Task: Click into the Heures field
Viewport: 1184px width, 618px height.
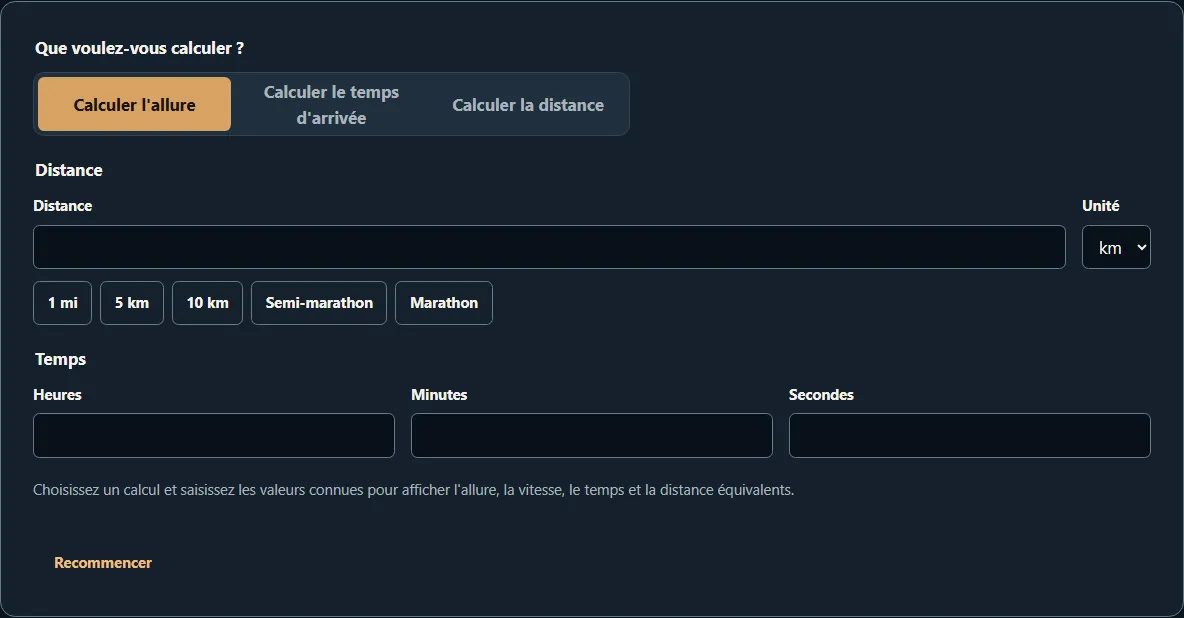Action: coord(214,435)
